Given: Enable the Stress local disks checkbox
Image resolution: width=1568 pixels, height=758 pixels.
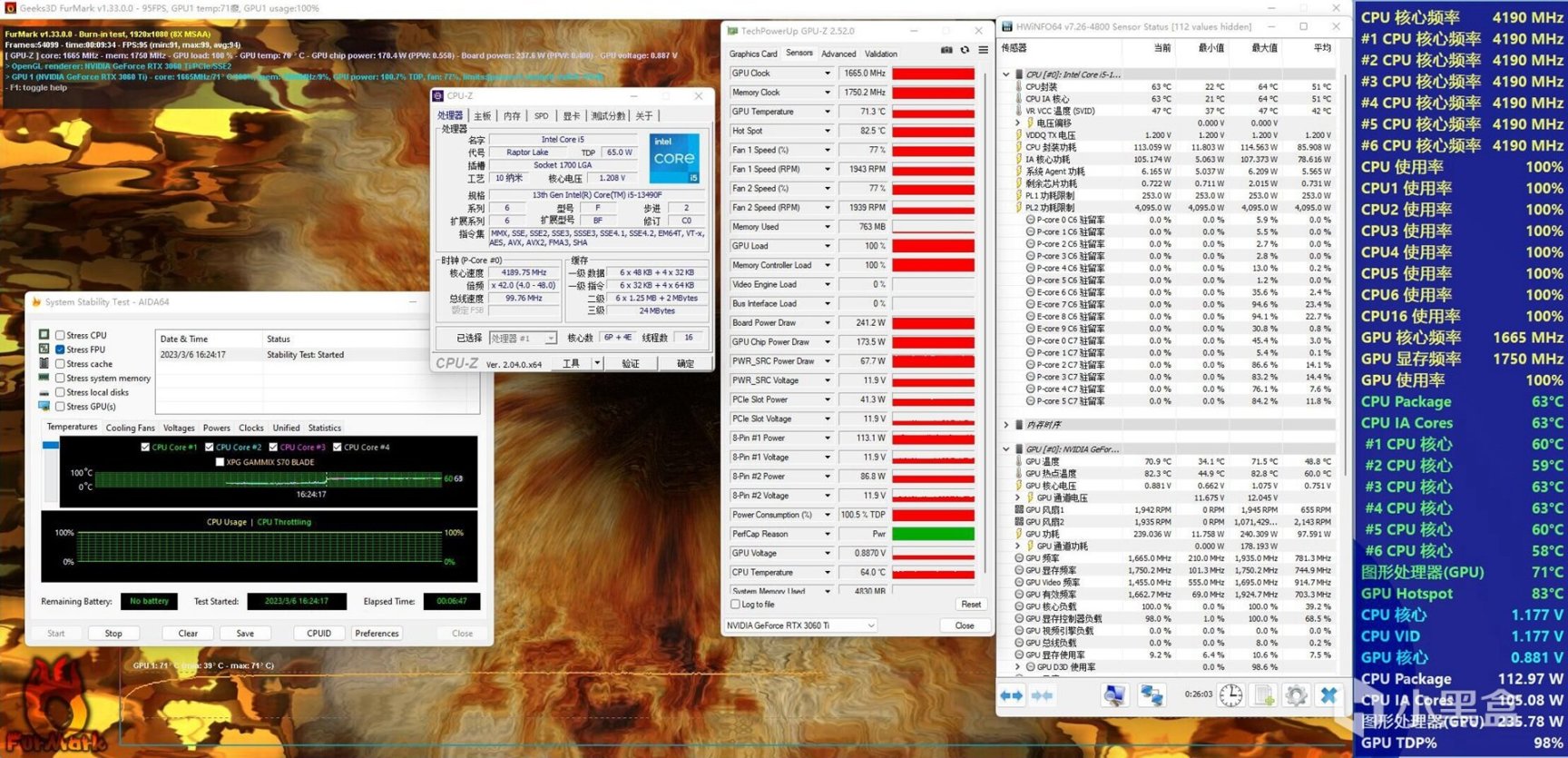Looking at the screenshot, I should point(60,392).
